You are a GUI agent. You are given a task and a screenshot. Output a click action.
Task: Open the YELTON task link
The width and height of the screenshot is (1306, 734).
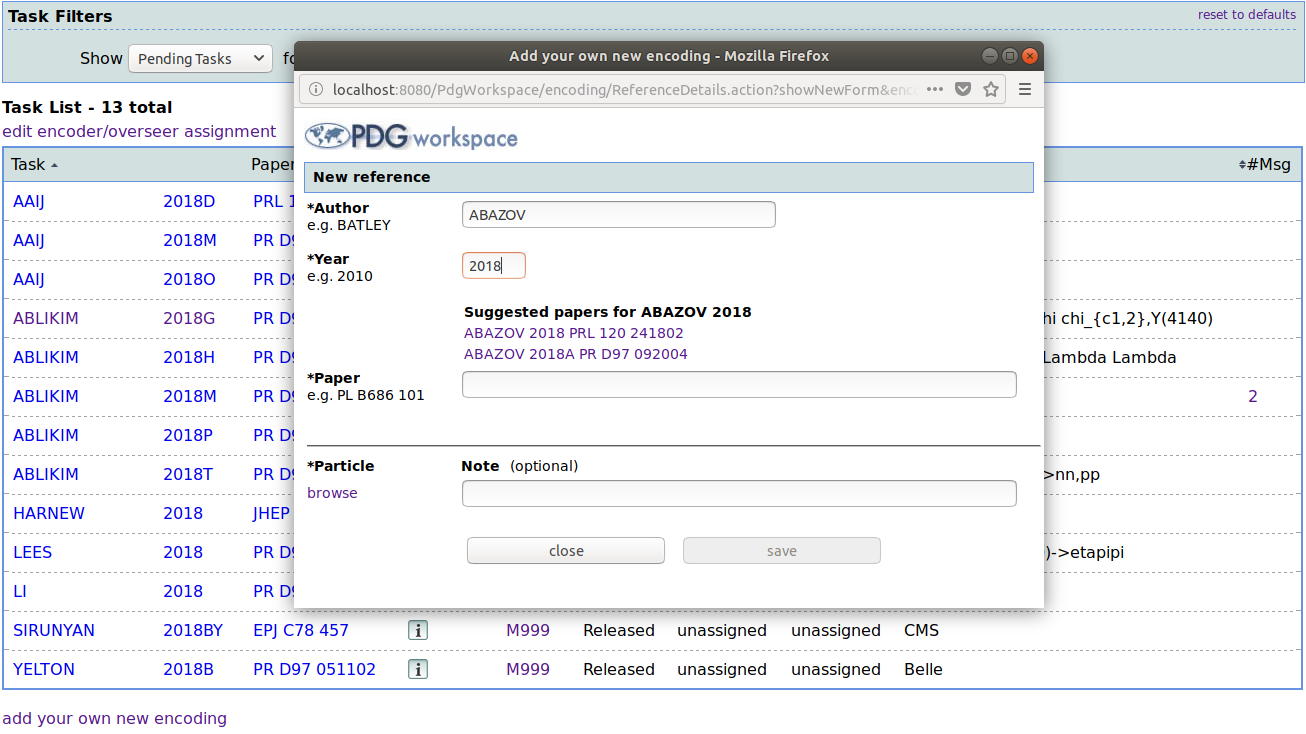click(44, 669)
